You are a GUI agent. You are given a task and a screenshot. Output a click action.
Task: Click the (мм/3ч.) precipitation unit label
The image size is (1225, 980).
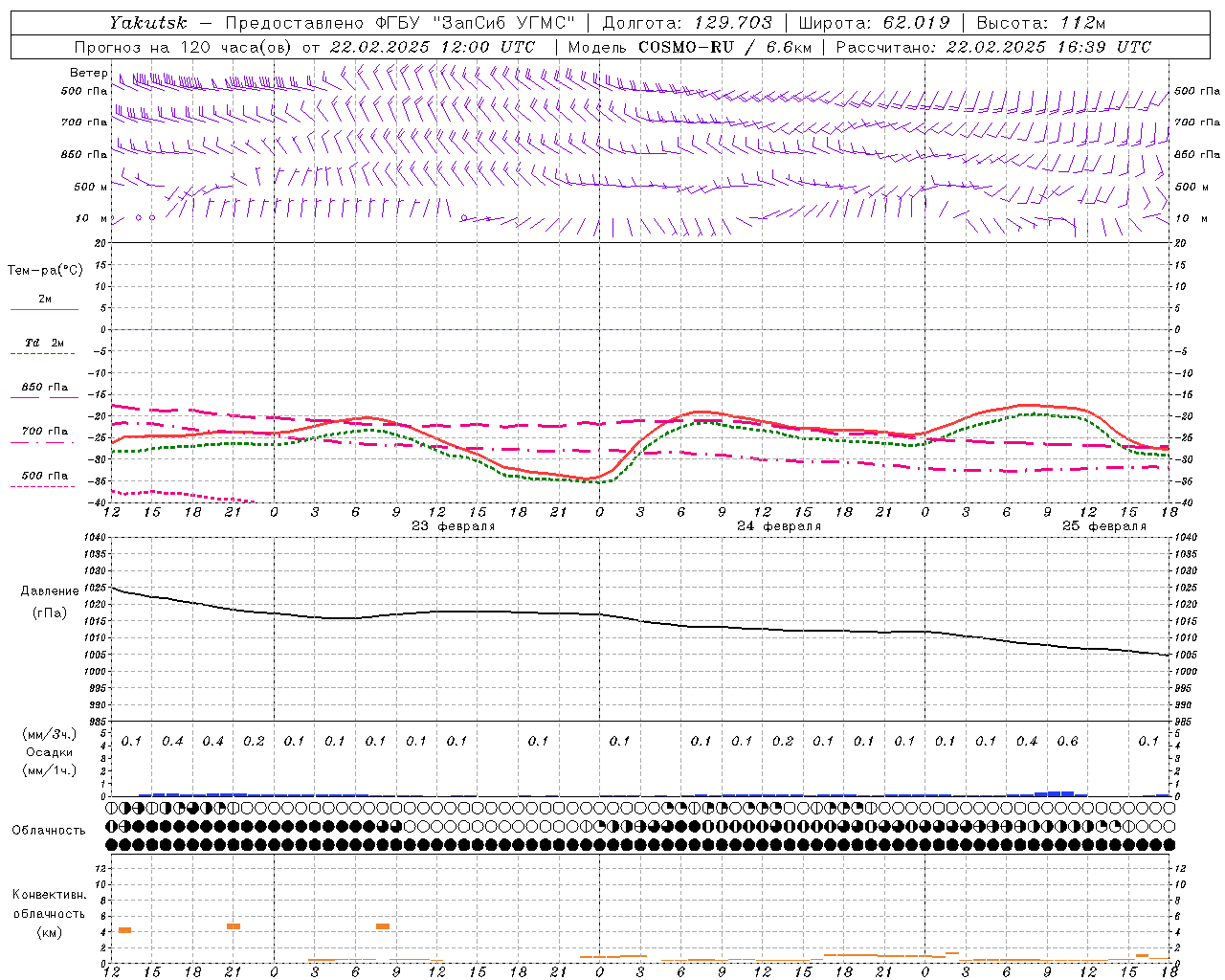coord(50,734)
